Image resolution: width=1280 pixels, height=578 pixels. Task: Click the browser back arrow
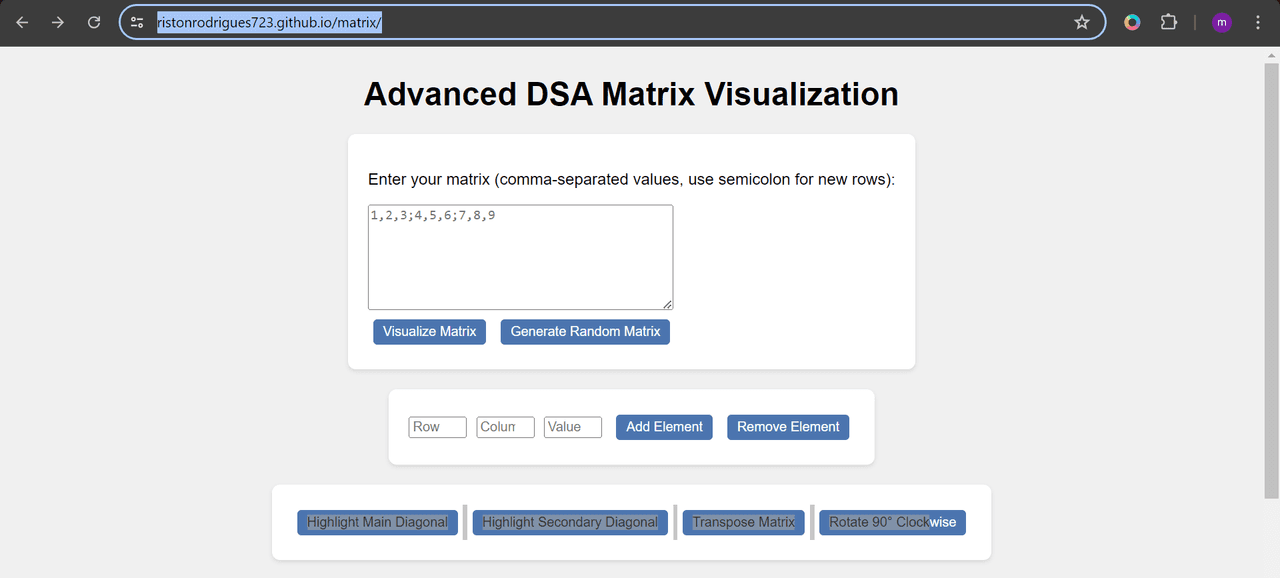22,22
